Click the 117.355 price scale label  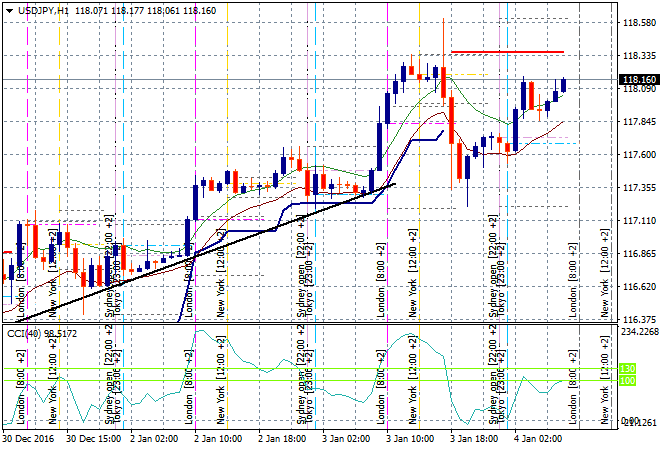click(639, 187)
